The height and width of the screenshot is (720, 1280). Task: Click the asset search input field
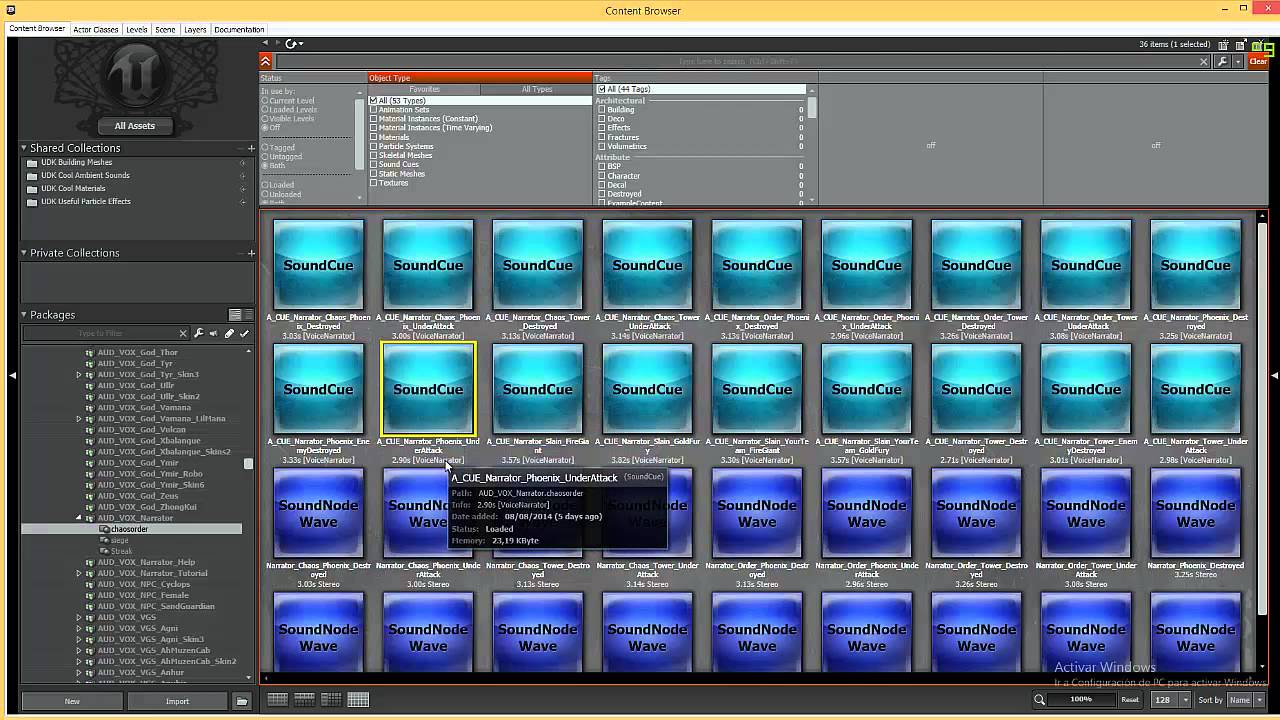click(735, 61)
